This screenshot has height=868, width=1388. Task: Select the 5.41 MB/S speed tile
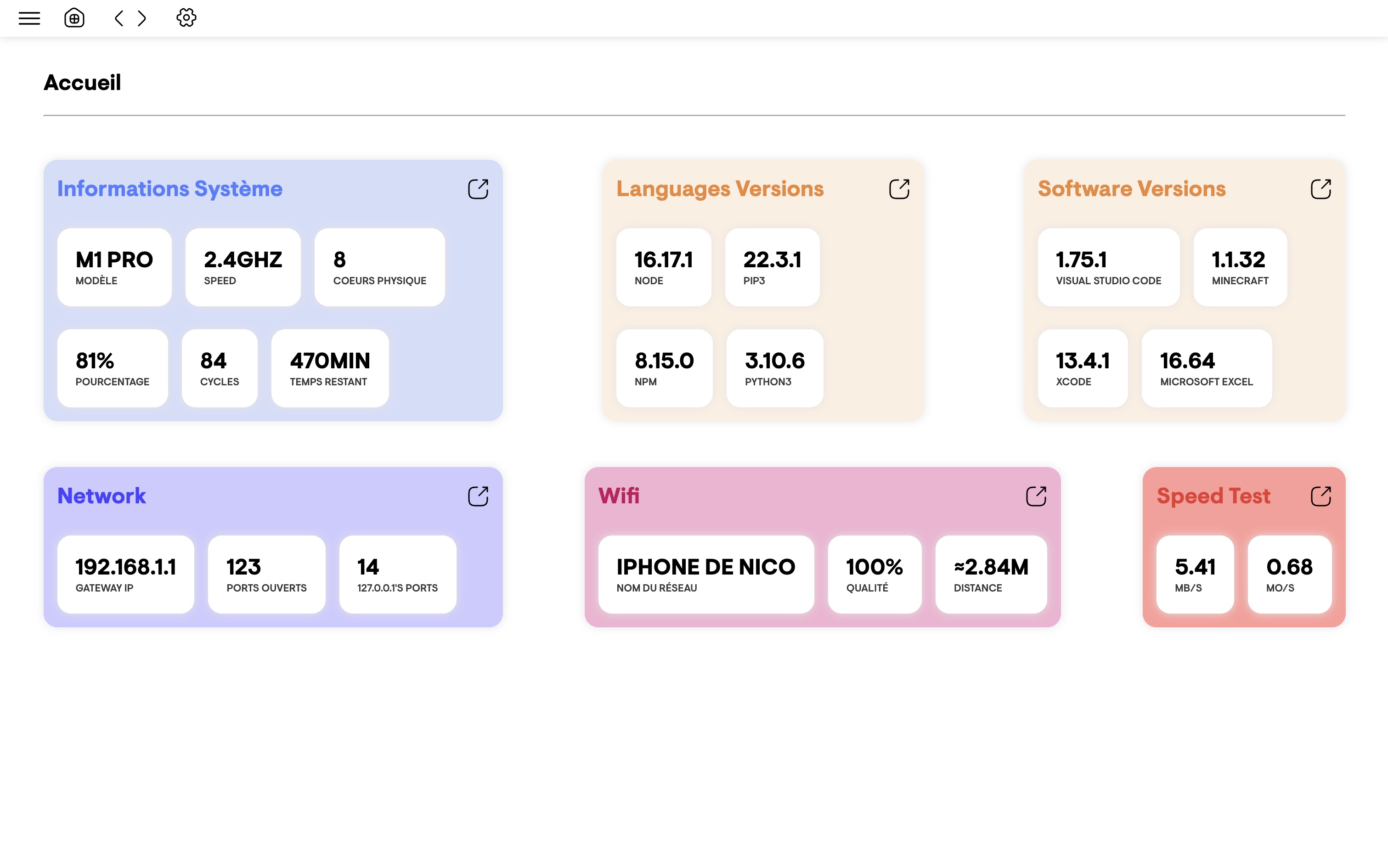coord(1195,574)
